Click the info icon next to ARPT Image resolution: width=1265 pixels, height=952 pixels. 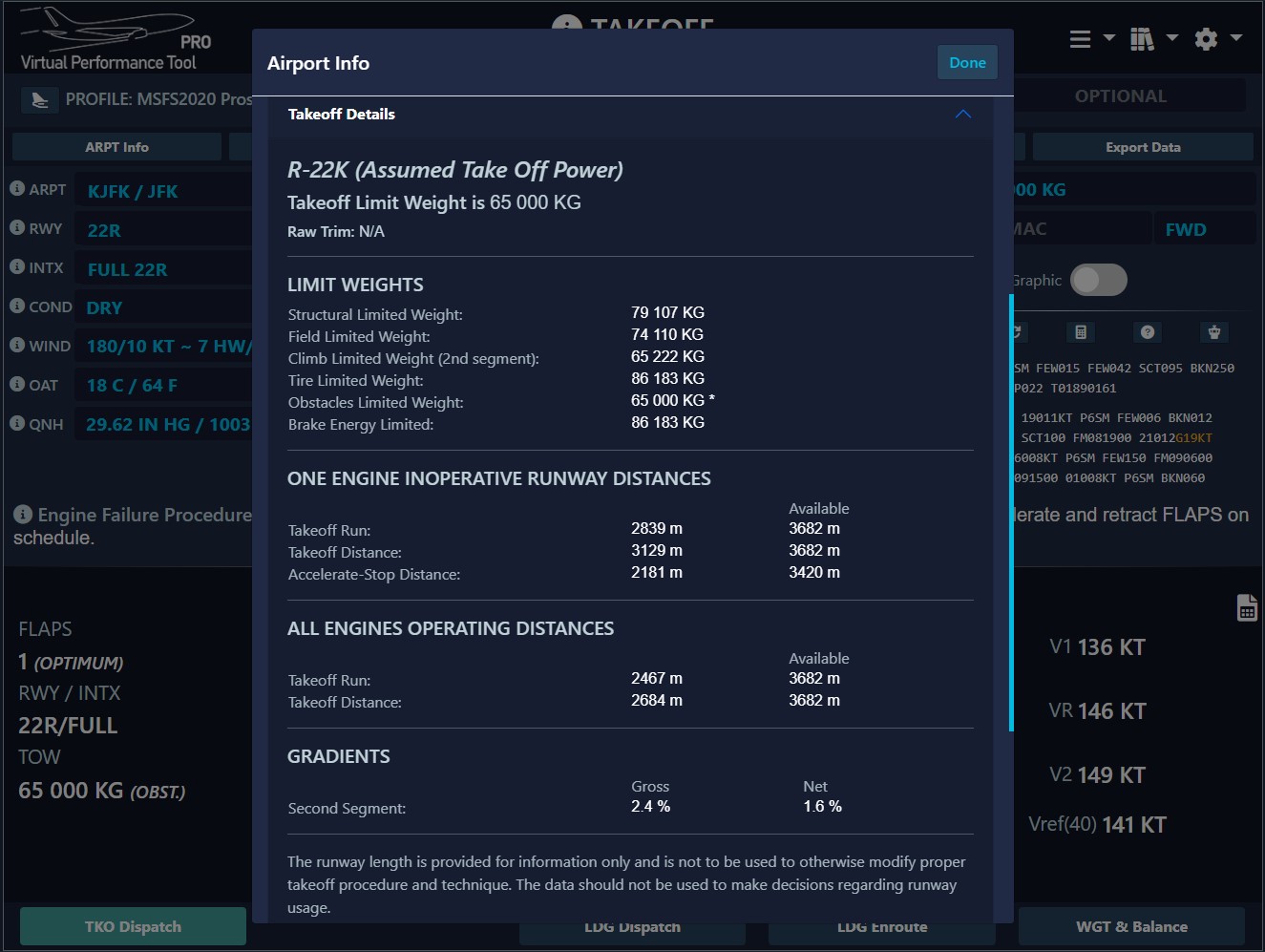(17, 188)
